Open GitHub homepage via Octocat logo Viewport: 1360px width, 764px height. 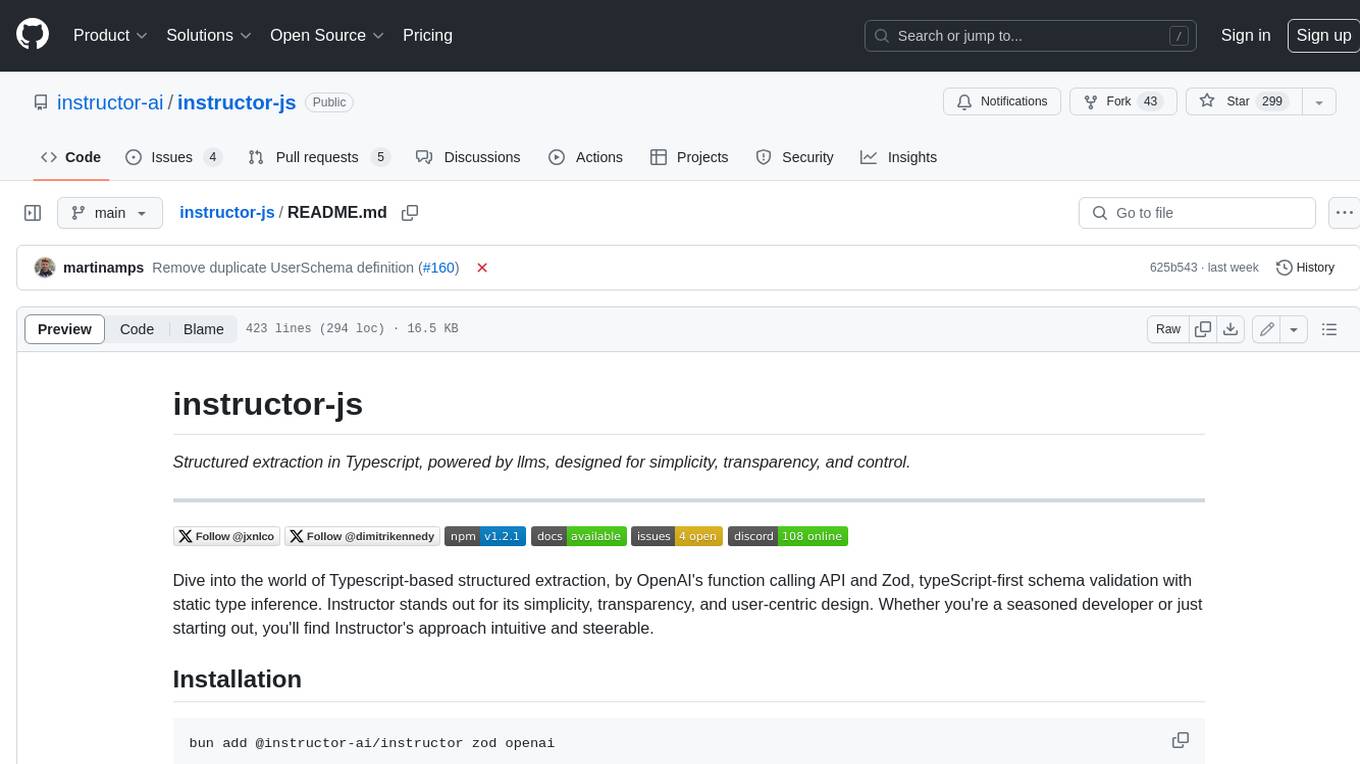click(32, 35)
